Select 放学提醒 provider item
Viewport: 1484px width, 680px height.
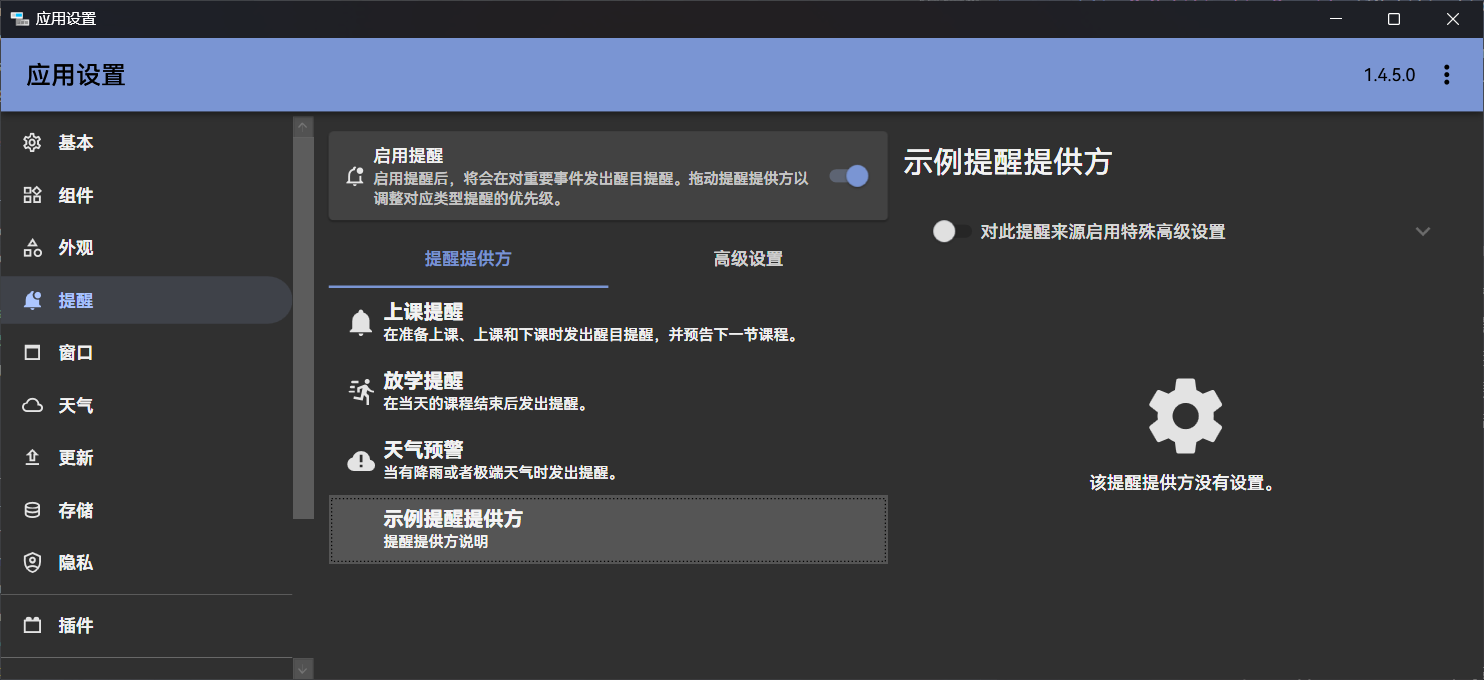607,391
